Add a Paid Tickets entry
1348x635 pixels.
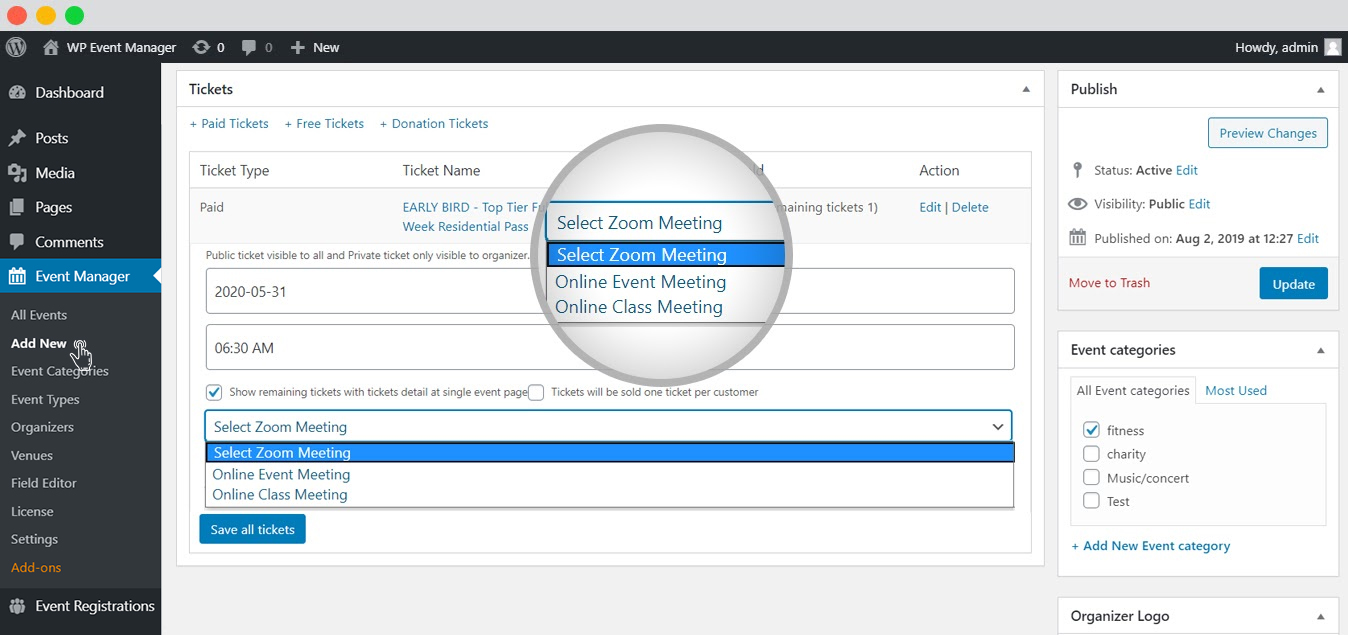click(x=229, y=124)
